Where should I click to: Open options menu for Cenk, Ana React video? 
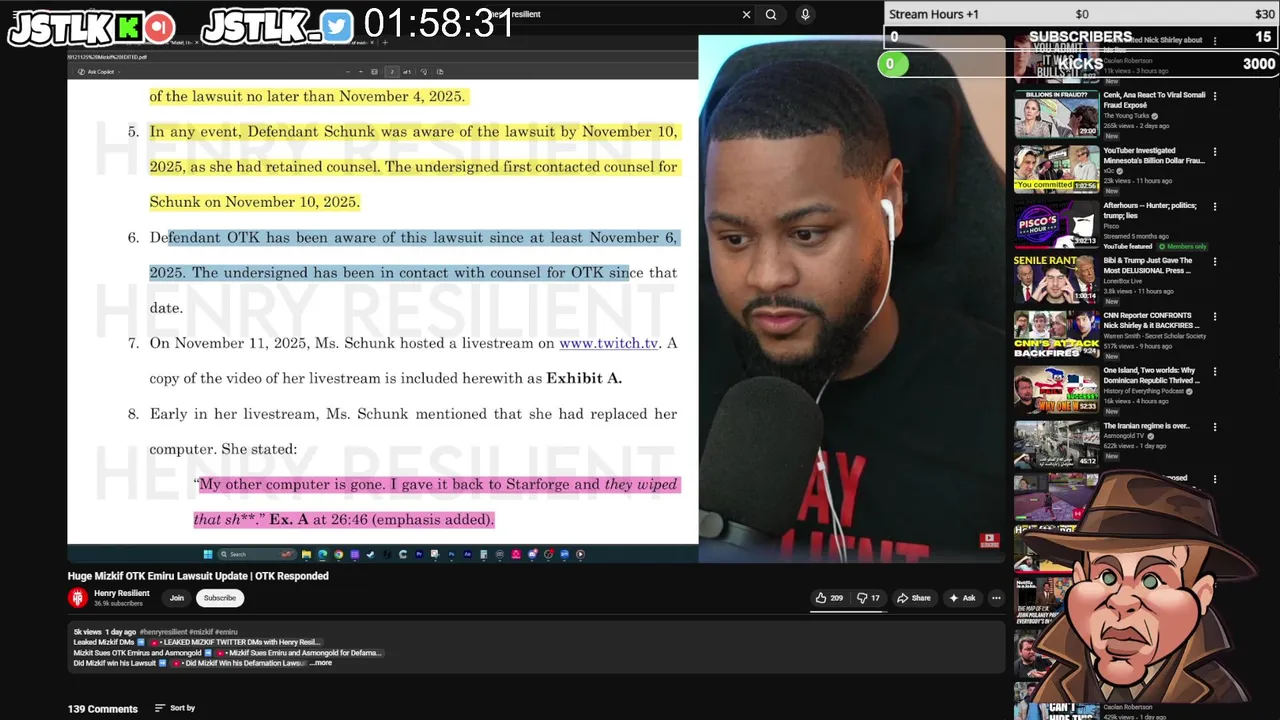pyautogui.click(x=1215, y=96)
